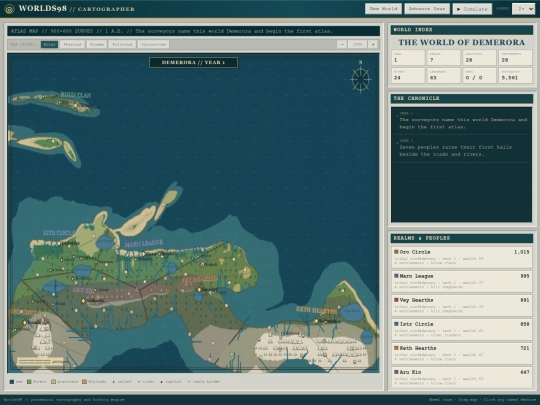Click the New World button
540x405 pixels.
383,9
